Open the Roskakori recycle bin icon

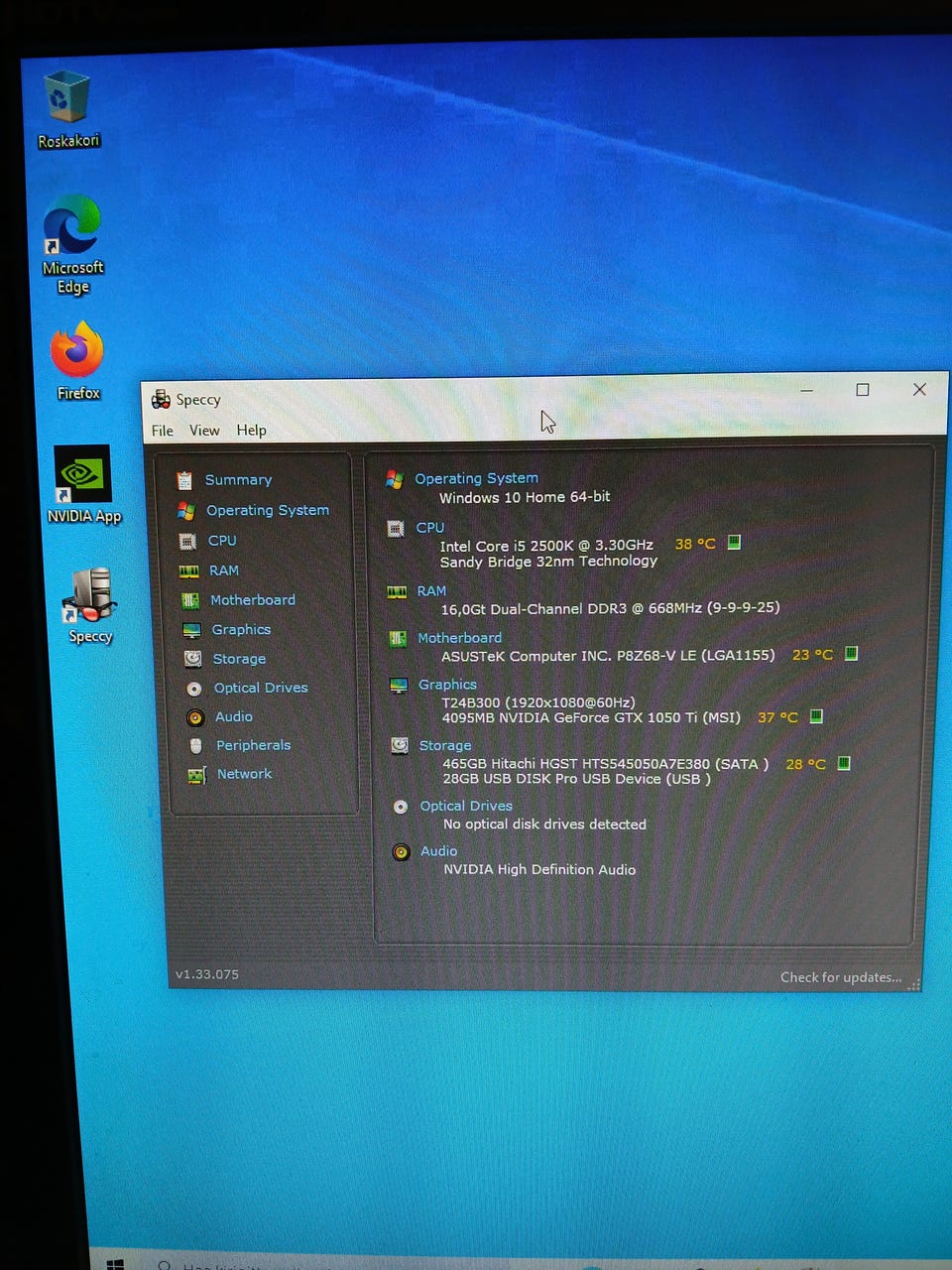click(x=67, y=109)
